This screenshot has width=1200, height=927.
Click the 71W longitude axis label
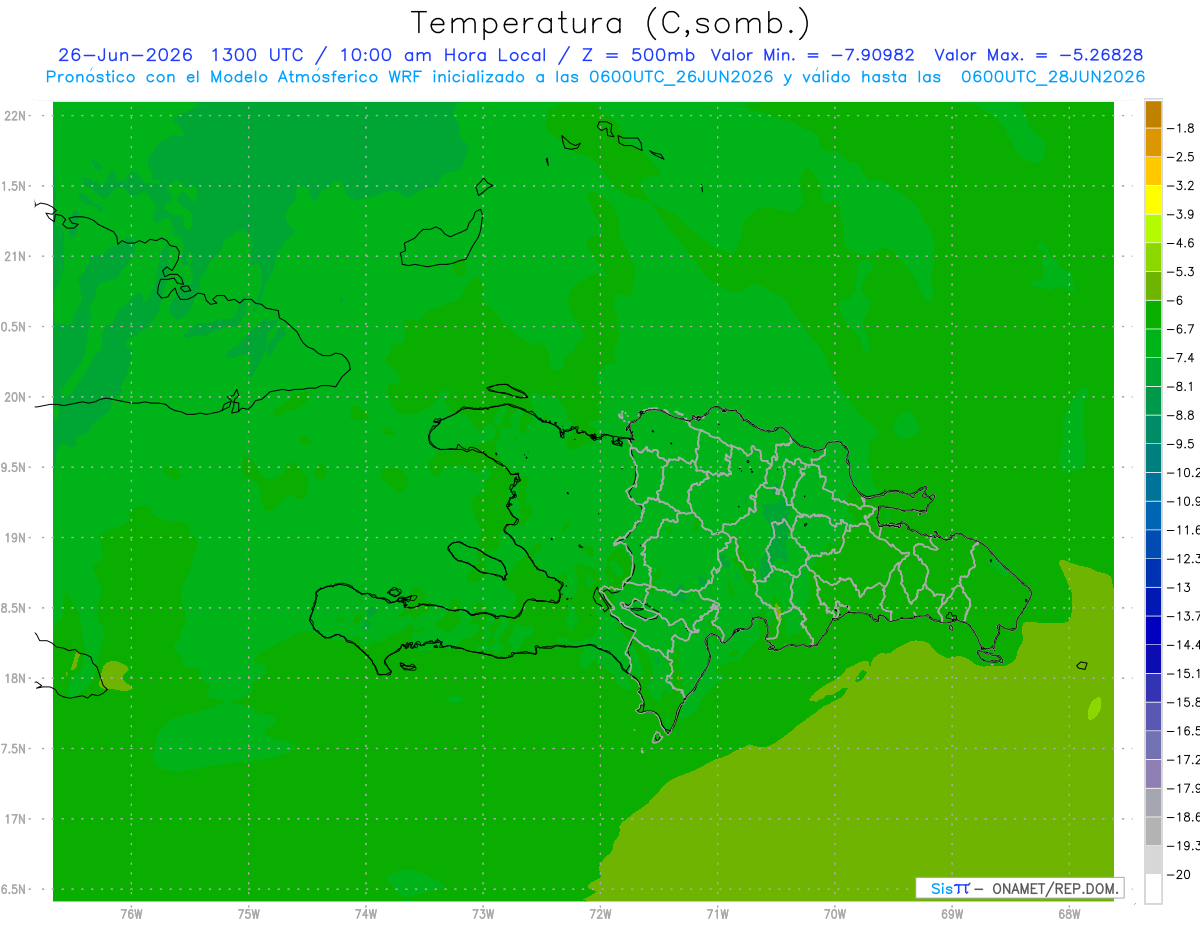(717, 913)
